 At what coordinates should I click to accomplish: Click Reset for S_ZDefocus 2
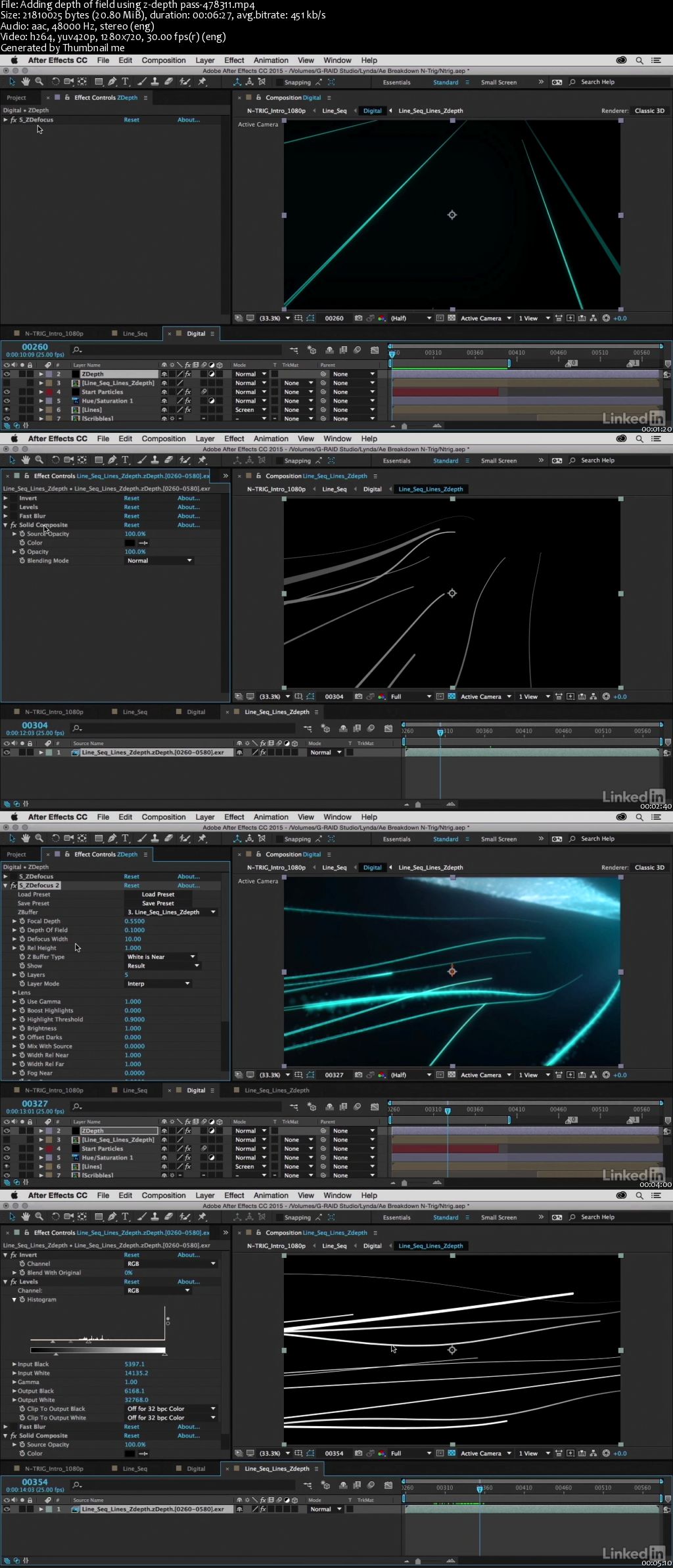(131, 885)
